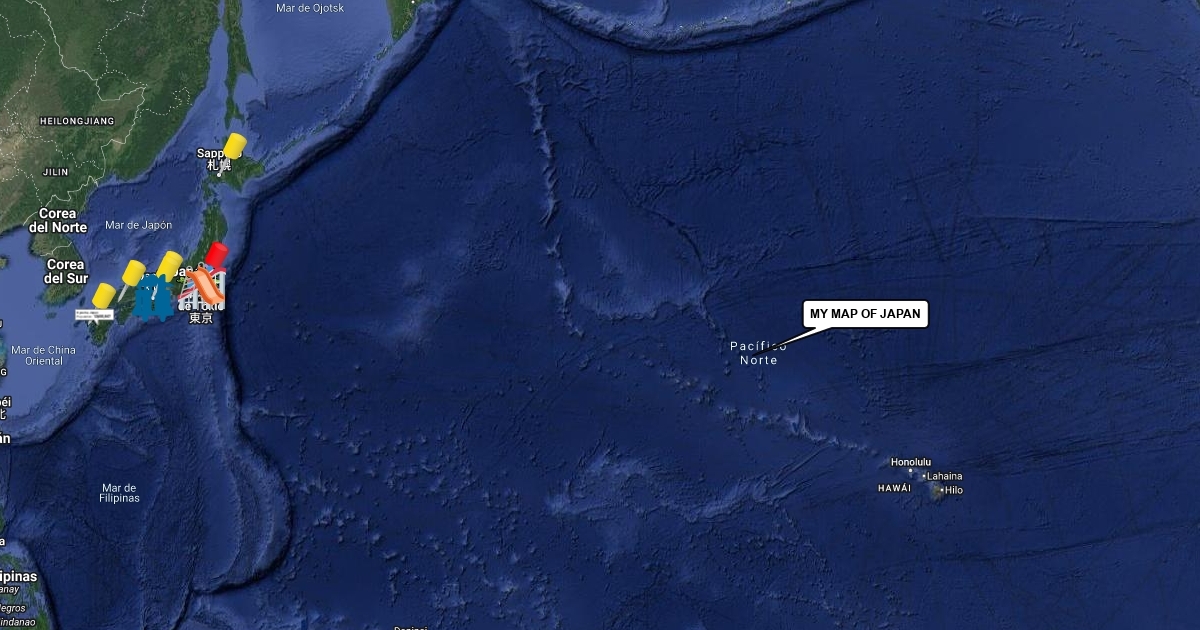Select the orange playground slide marker

point(203,286)
